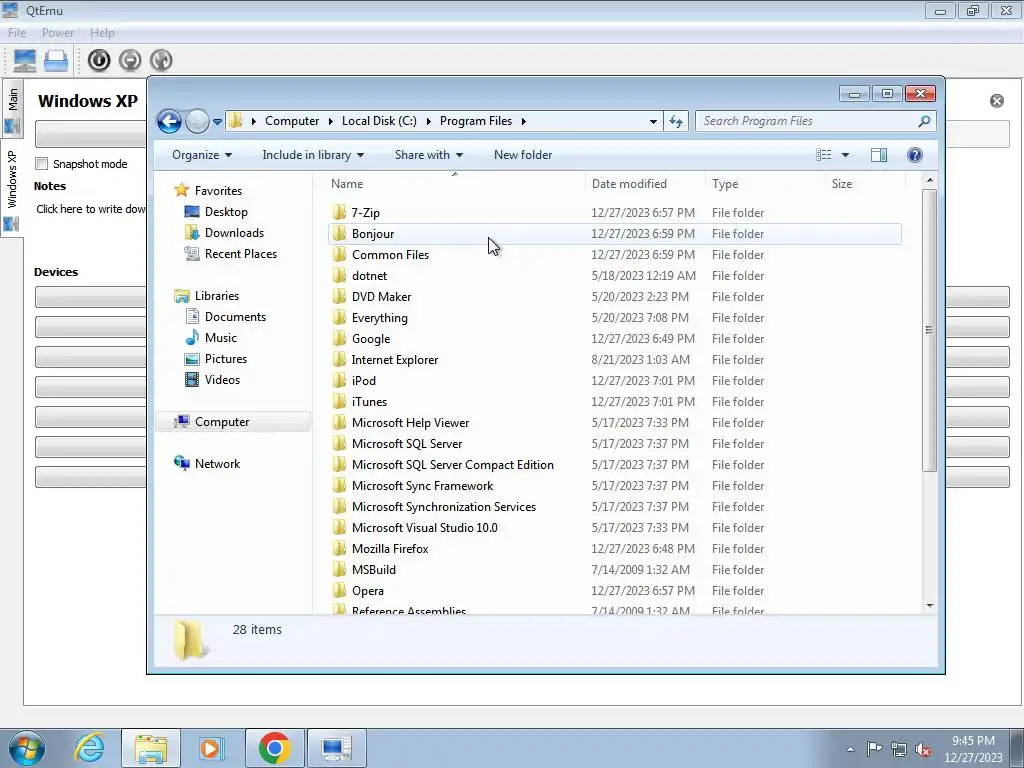Viewport: 1024px width, 768px height.
Task: Open Recent Places in navigation pane
Action: tap(240, 253)
